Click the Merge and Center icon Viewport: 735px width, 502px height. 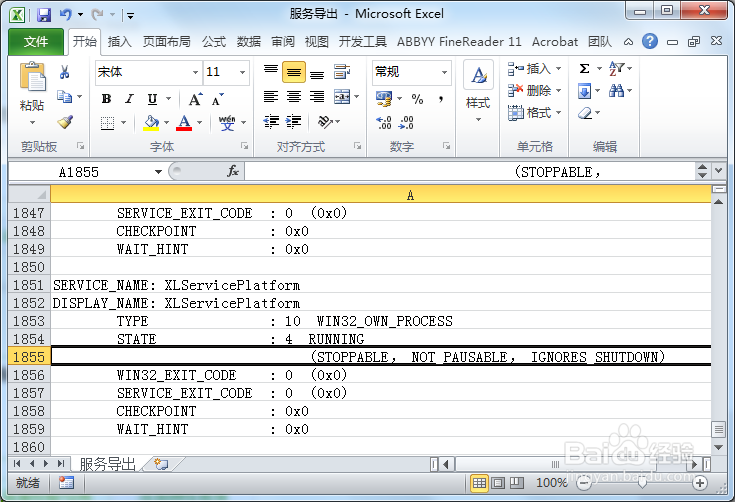[342, 97]
